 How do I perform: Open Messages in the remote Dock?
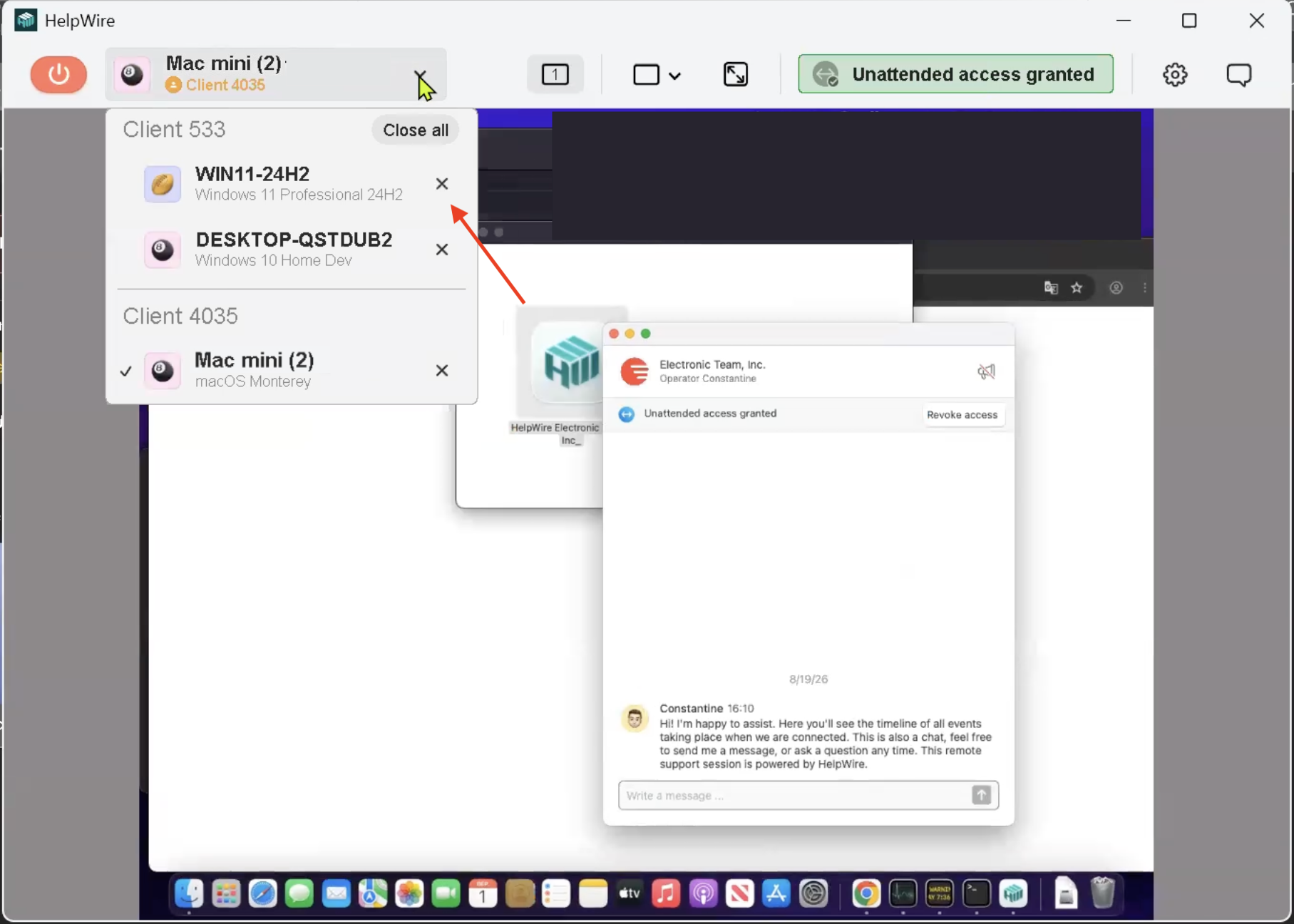[x=299, y=893]
